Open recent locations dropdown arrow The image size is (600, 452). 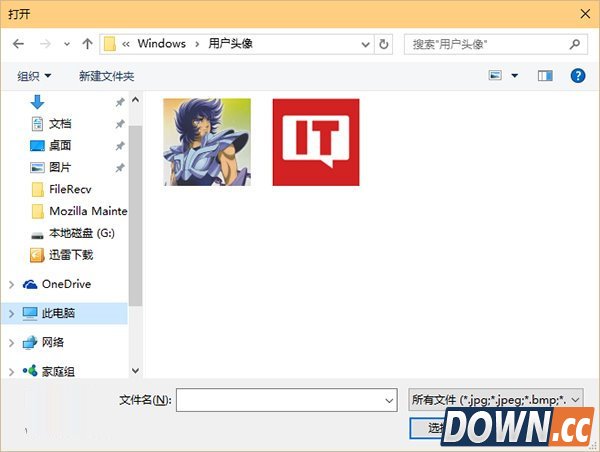[x=67, y=44]
